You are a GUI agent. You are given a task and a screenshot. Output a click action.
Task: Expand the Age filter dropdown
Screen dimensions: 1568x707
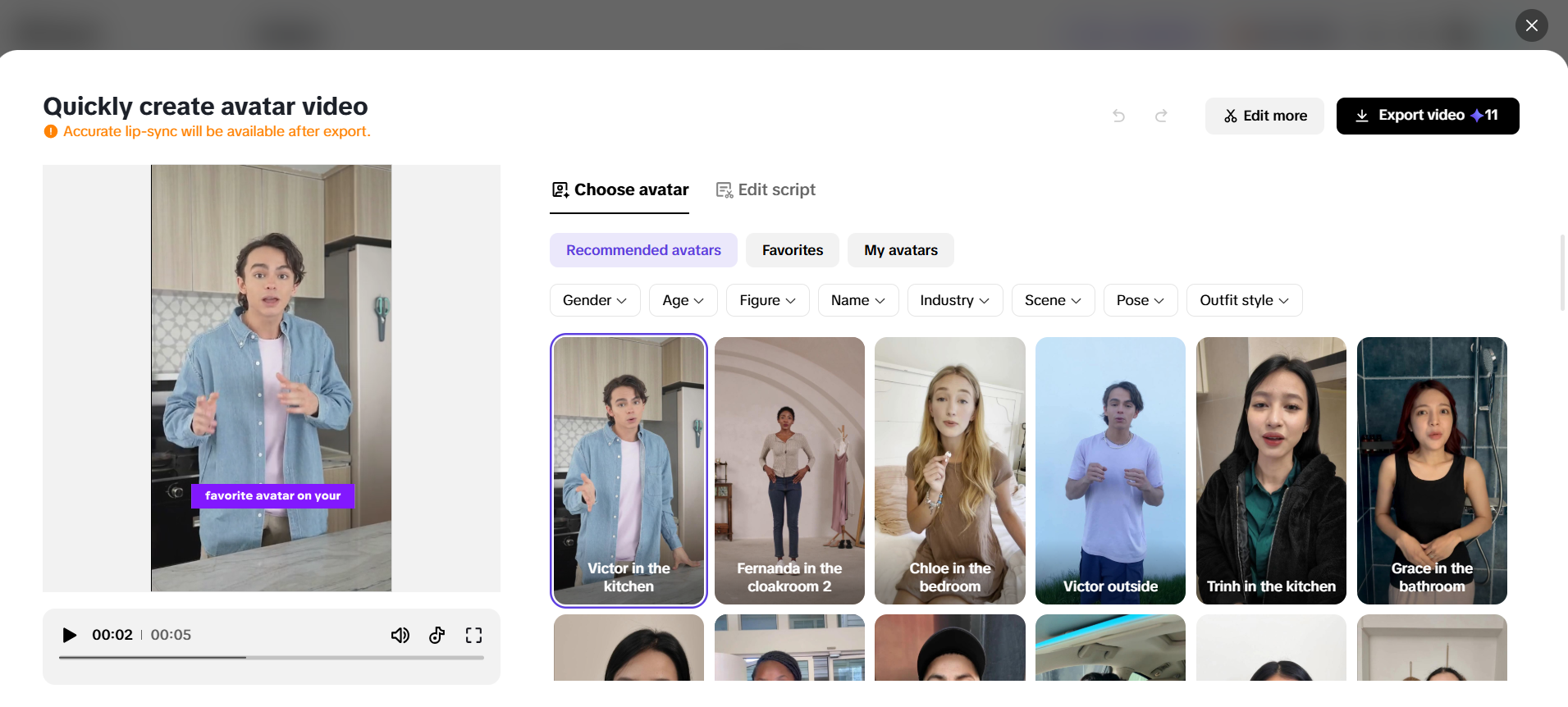(x=683, y=300)
